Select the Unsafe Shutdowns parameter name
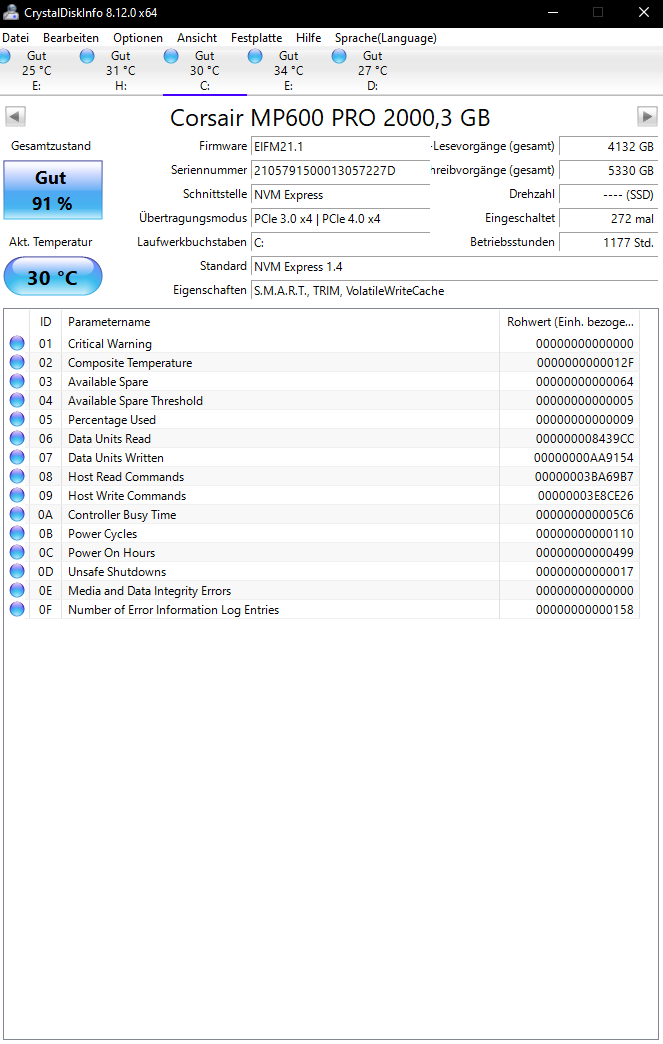Image resolution: width=663 pixels, height=1044 pixels. click(x=117, y=571)
